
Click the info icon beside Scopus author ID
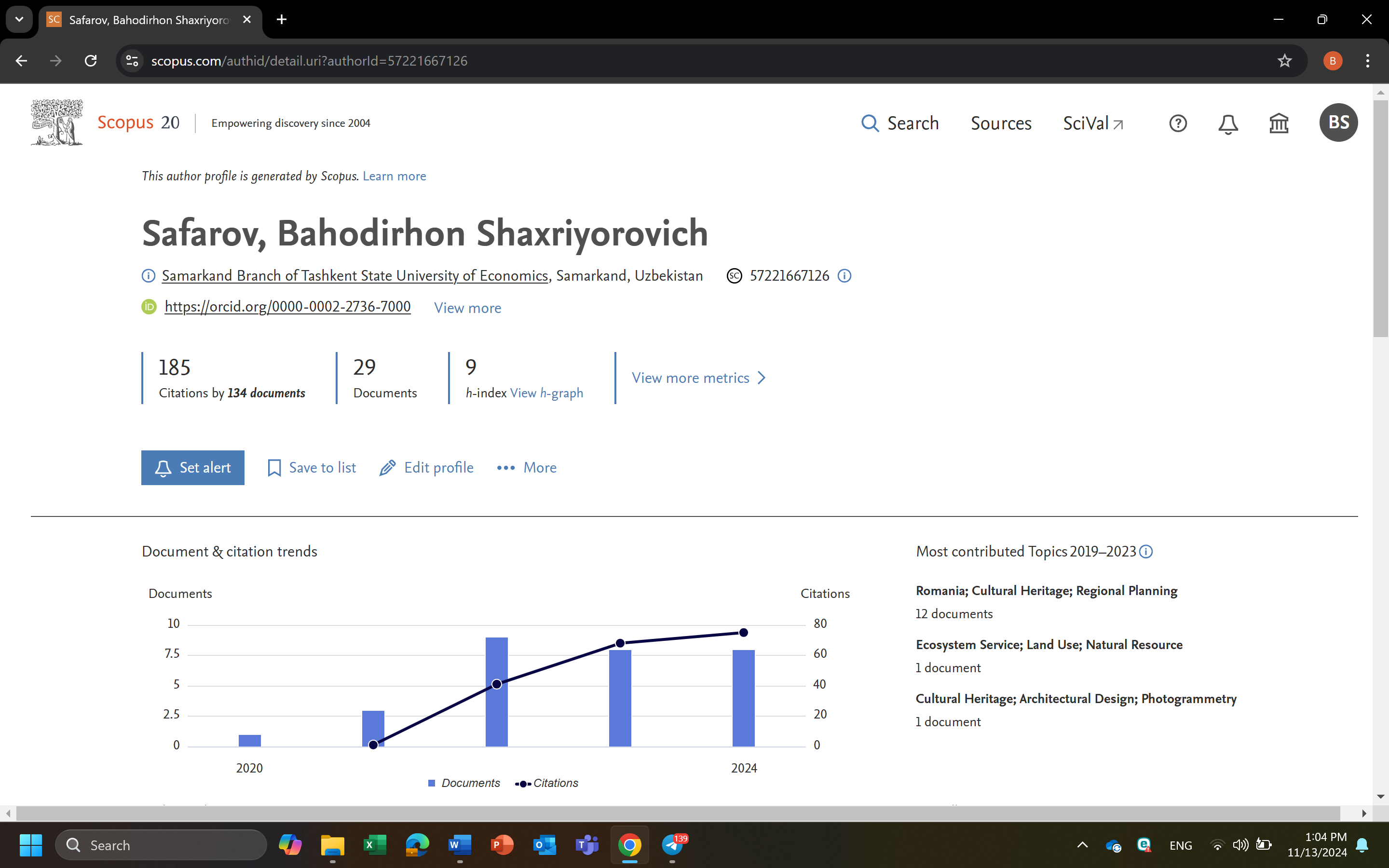(x=844, y=275)
